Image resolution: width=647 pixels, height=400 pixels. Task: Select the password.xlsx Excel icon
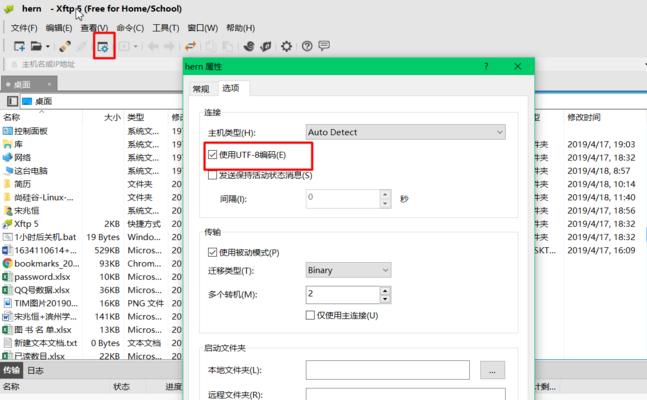coord(7,277)
